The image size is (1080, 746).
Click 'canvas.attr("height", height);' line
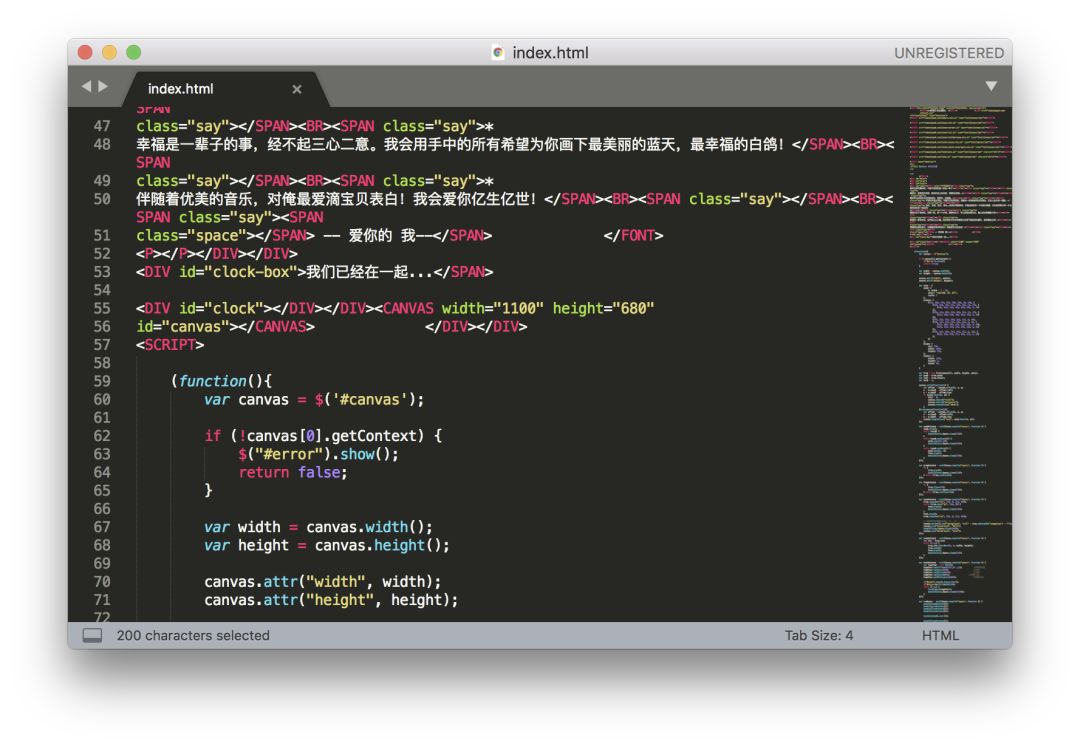click(331, 600)
